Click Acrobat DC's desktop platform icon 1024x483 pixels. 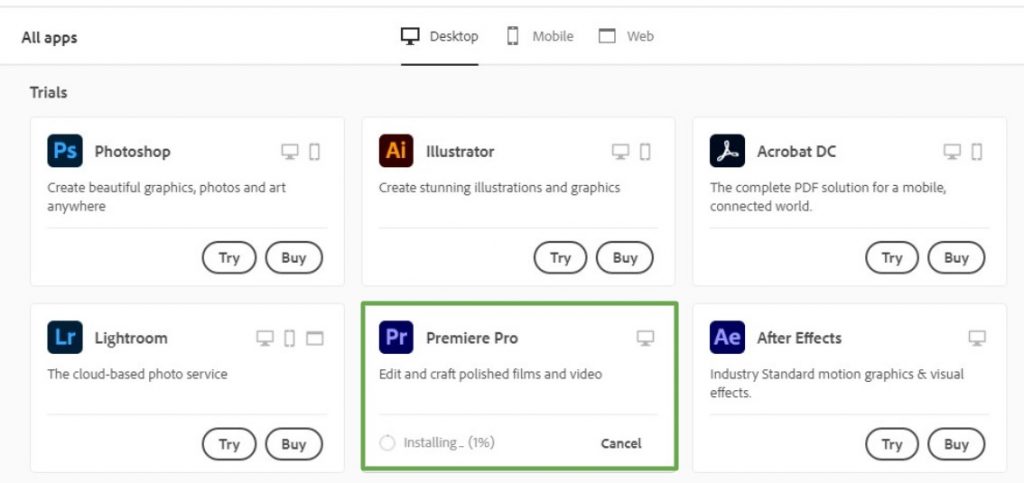(x=952, y=152)
